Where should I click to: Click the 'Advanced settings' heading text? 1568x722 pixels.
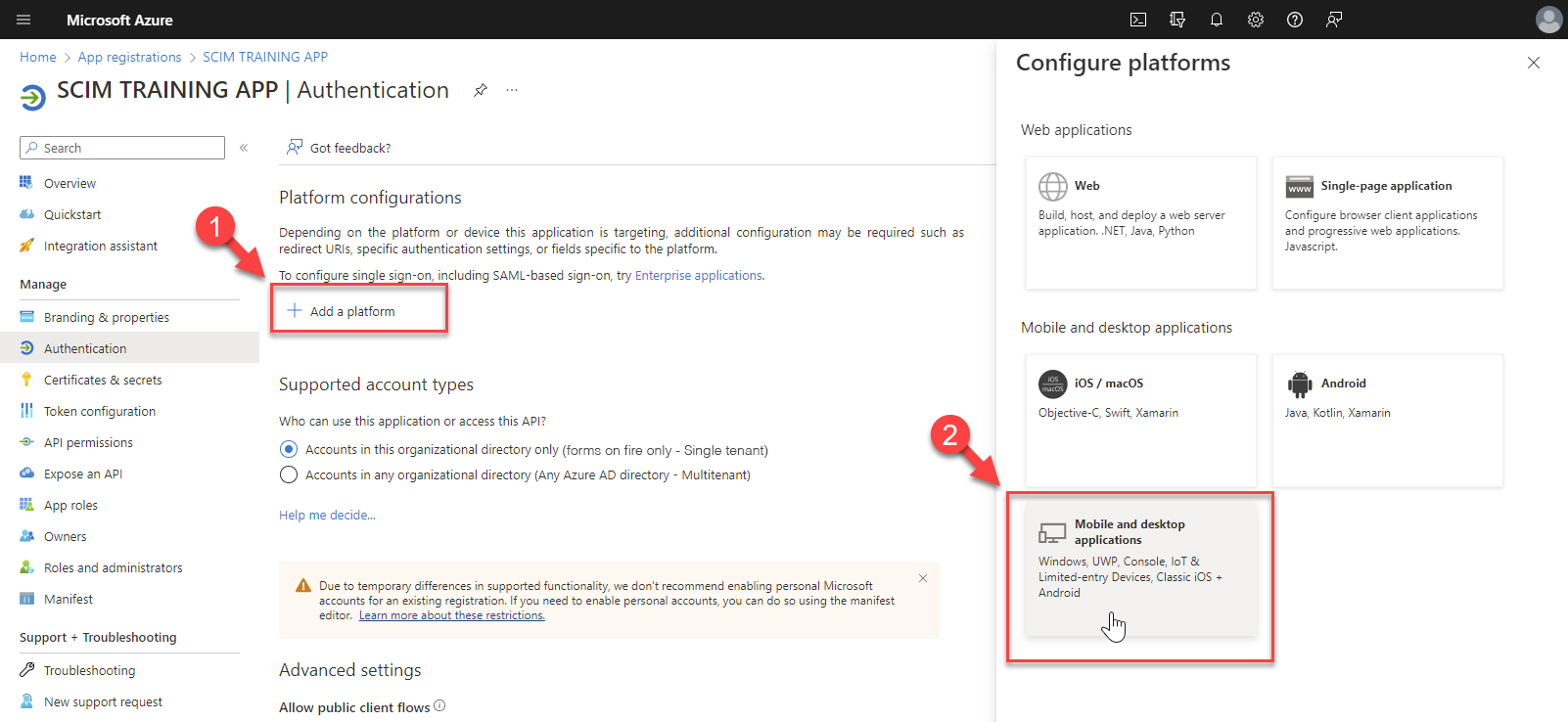pos(350,670)
